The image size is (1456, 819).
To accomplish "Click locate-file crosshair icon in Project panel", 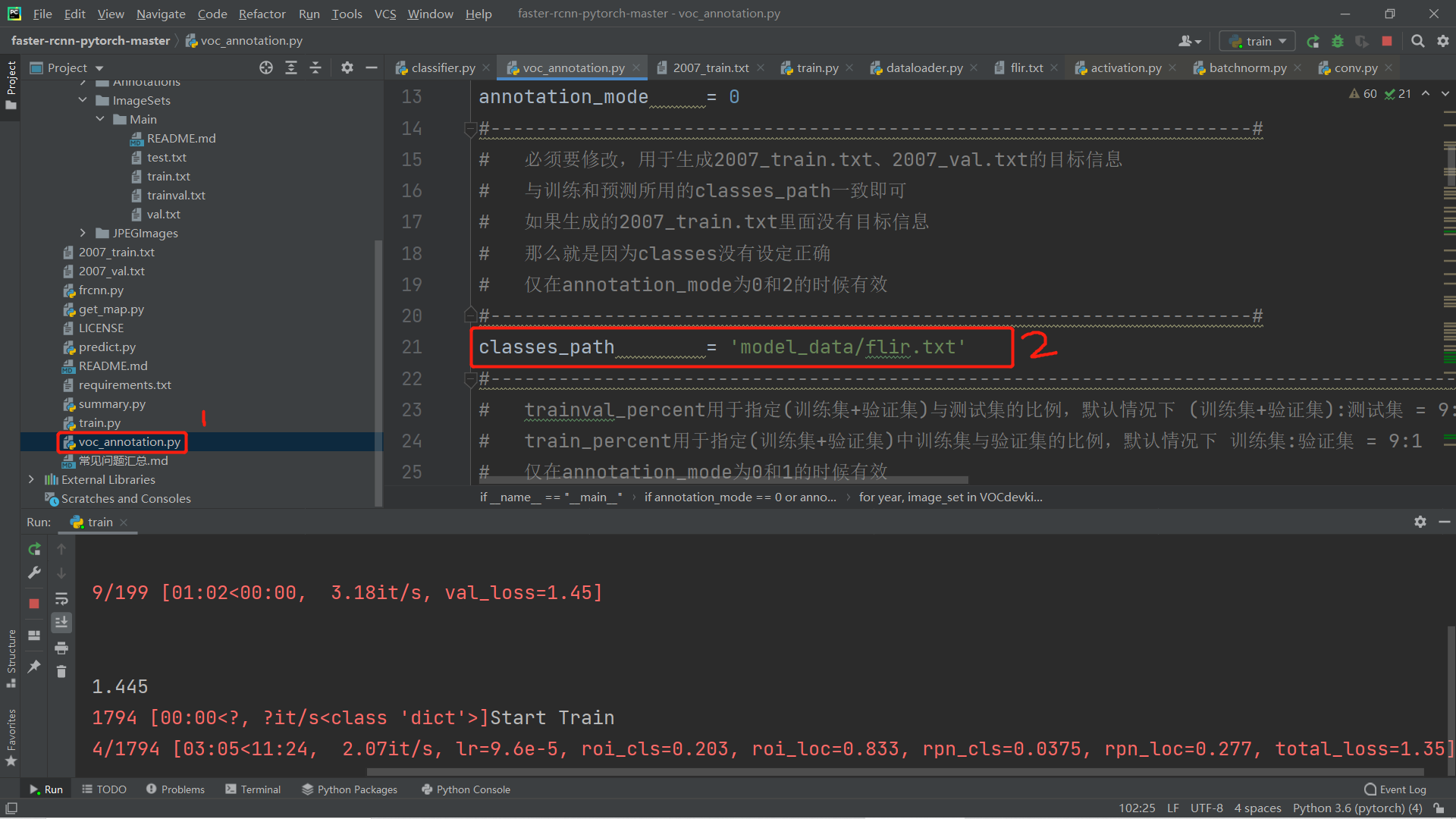I will (x=266, y=68).
